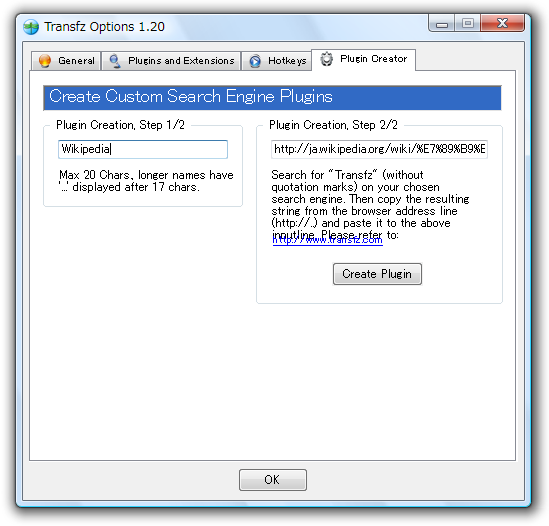
Task: Open the www.transfz.com hyperlink
Action: point(327,241)
